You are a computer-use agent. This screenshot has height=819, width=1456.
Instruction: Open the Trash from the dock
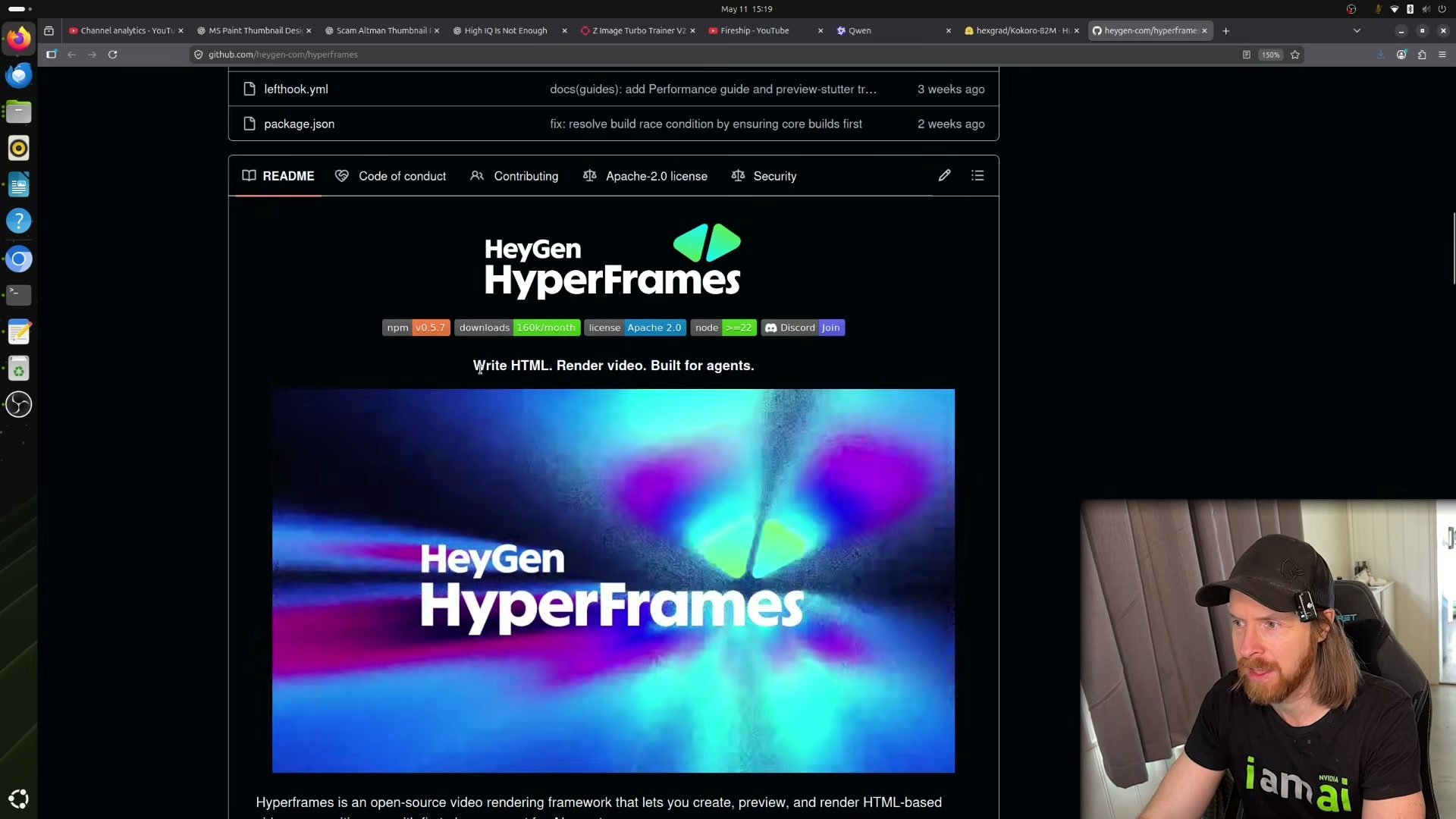[x=19, y=369]
